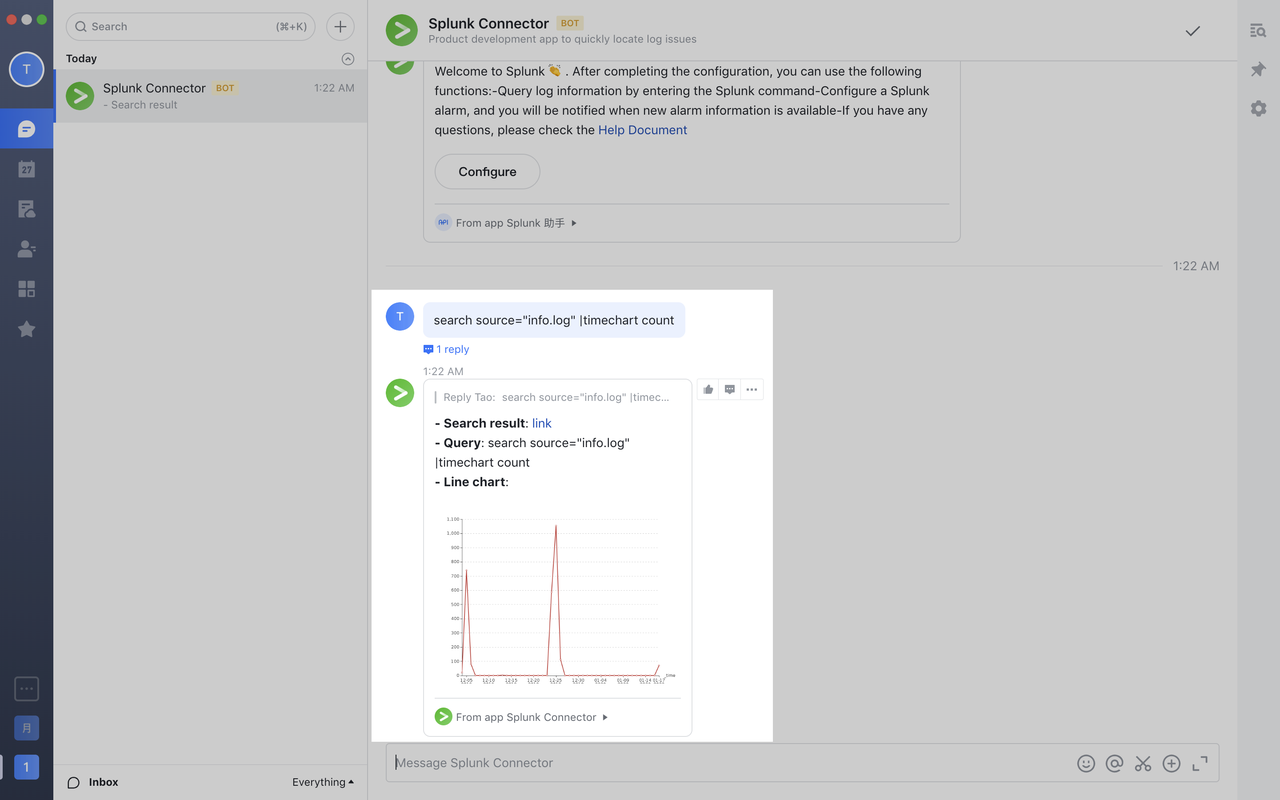The width and height of the screenshot is (1280, 800).
Task: Open the more options menu on the reply
Action: point(752,389)
